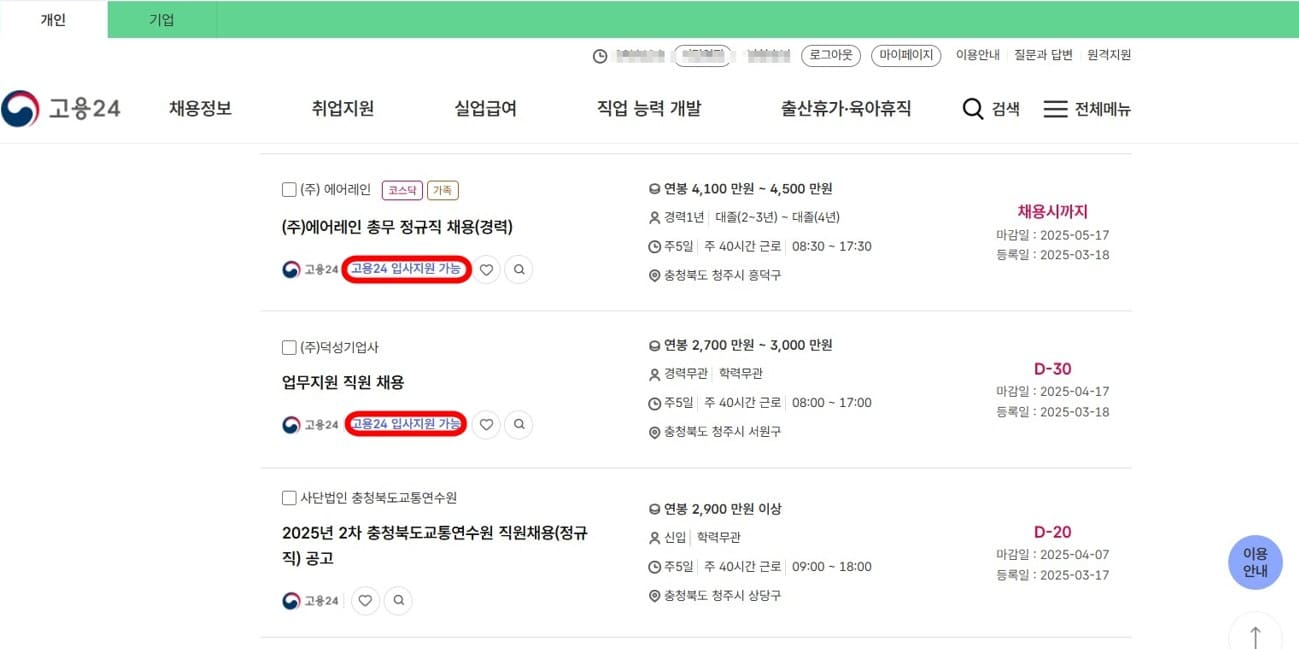
Task: Click the preview magnifier on the 충청북도교통연수원 listing
Action: pyautogui.click(x=398, y=600)
